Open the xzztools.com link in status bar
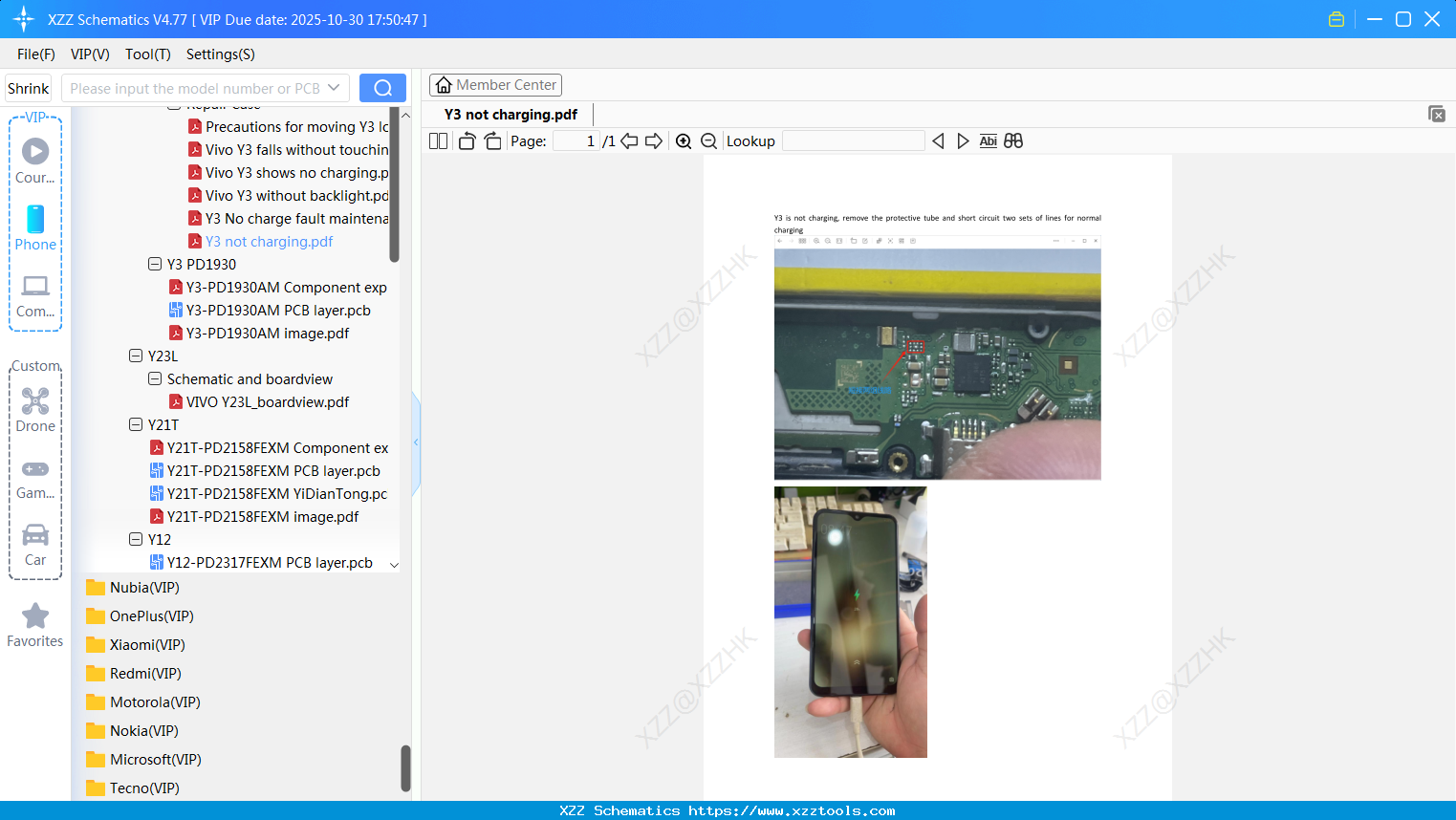The image size is (1456, 820). (792, 810)
